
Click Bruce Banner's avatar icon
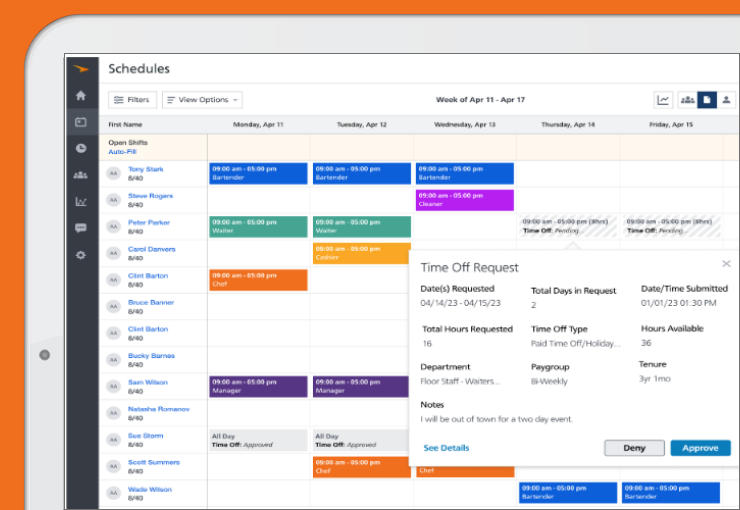pos(113,307)
